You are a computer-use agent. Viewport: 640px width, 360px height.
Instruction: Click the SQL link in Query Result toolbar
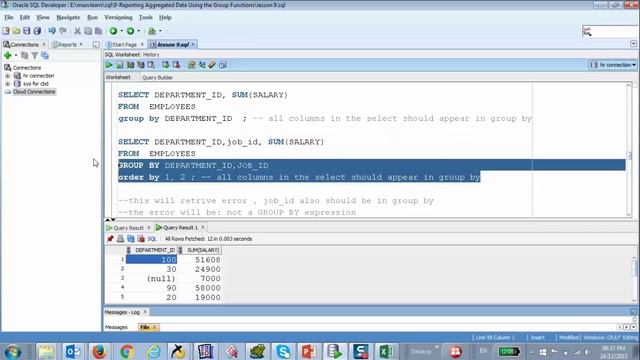[152, 239]
